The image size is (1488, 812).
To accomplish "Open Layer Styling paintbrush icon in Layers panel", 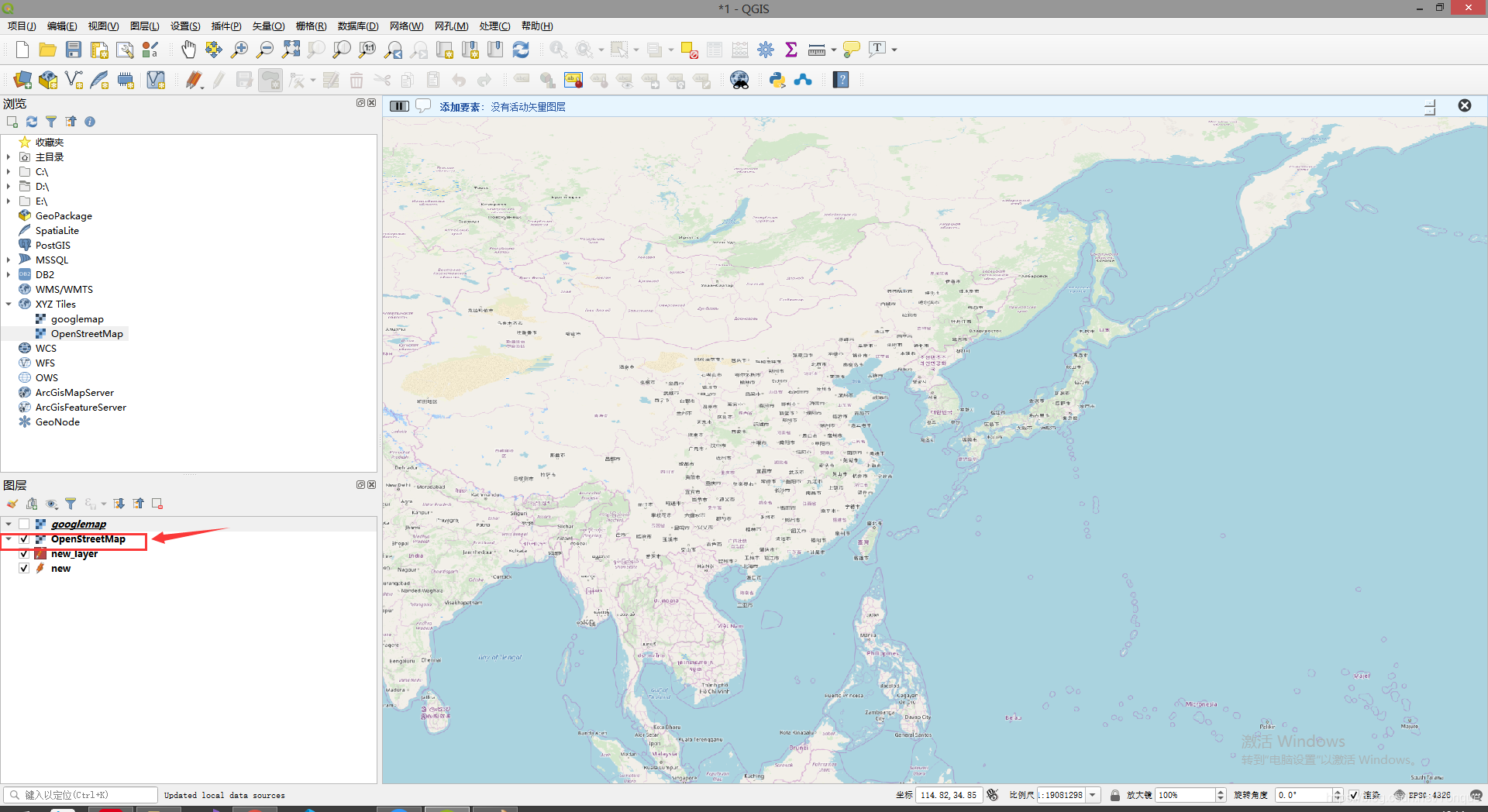I will [x=12, y=504].
